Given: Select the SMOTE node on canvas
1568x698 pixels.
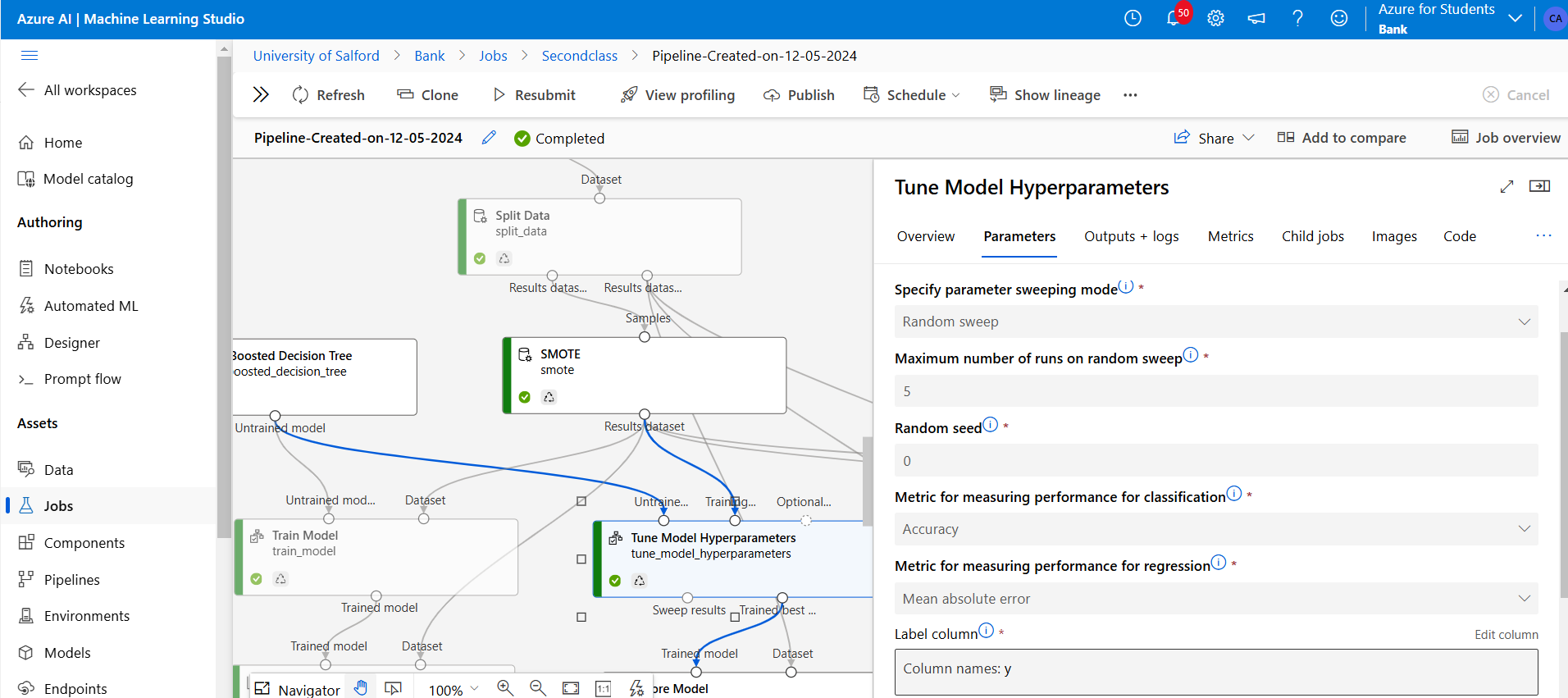Looking at the screenshot, I should [645, 375].
